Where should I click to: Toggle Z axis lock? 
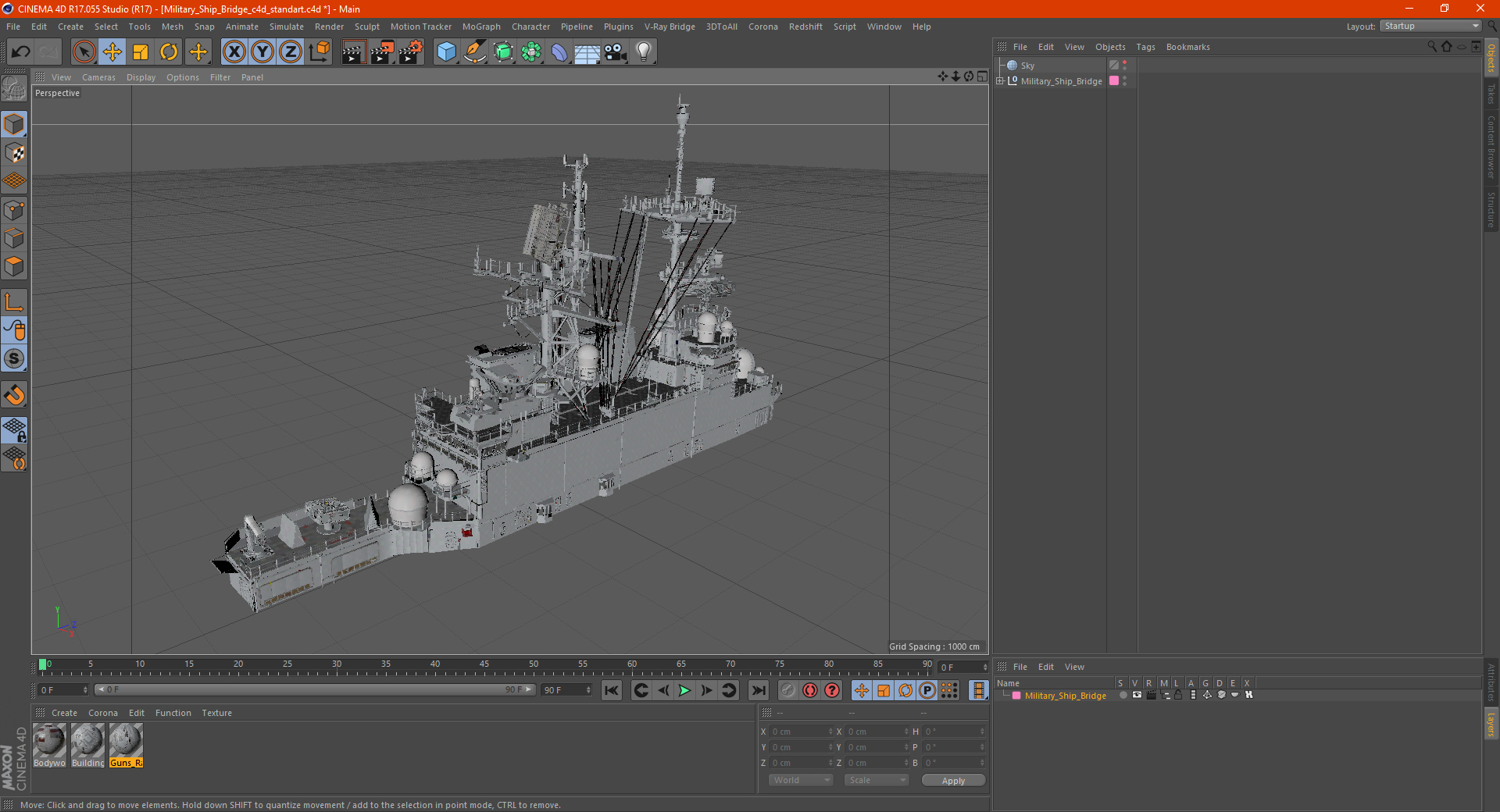click(x=291, y=52)
